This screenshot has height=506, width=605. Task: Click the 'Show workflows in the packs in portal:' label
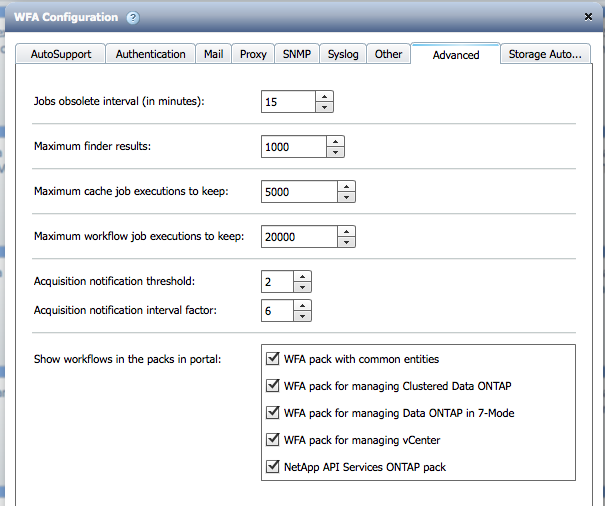[127, 359]
